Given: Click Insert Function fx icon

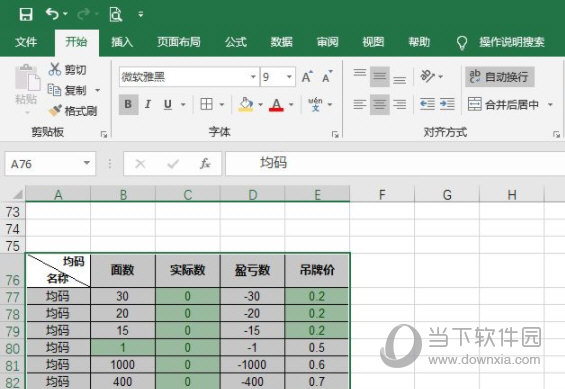Looking at the screenshot, I should tap(205, 164).
